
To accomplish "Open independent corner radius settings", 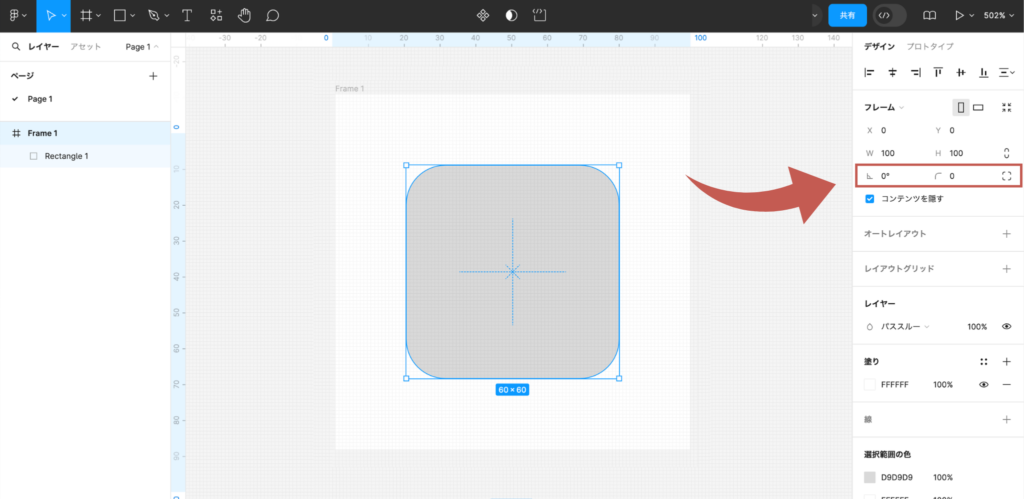I will [x=1006, y=176].
